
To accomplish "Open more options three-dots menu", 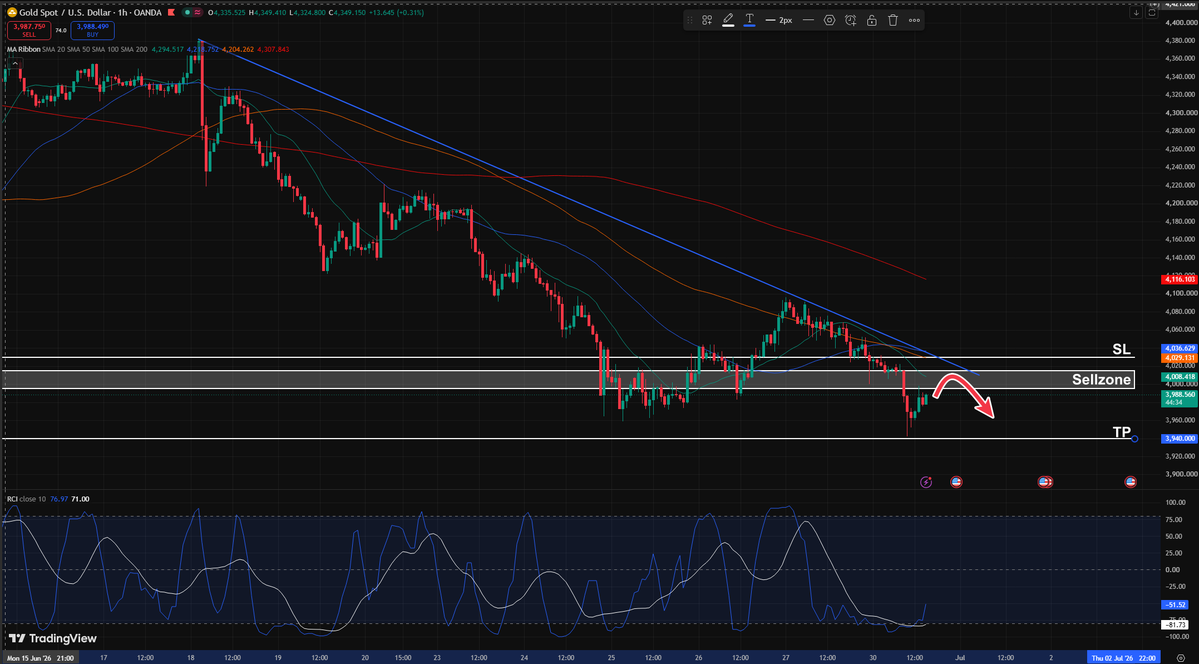I will 914,20.
